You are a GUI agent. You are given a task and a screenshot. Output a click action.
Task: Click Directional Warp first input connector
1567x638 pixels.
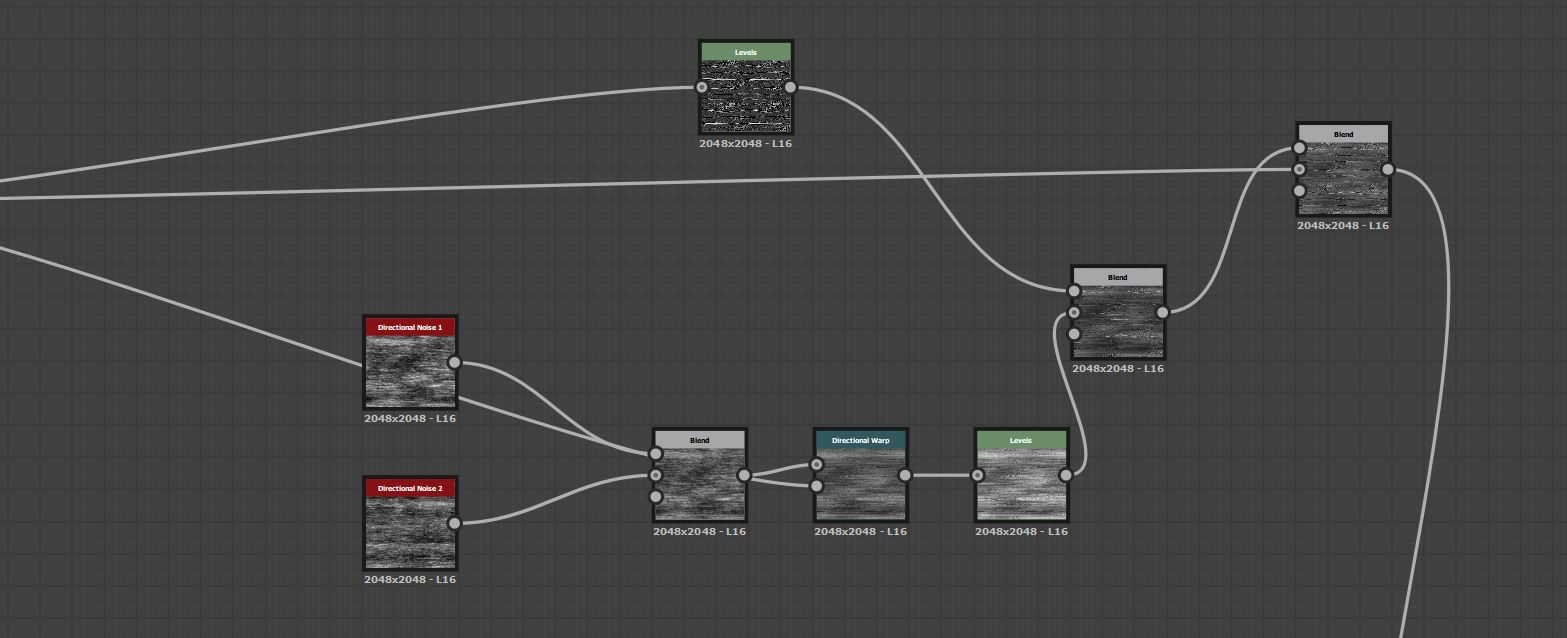(x=817, y=464)
